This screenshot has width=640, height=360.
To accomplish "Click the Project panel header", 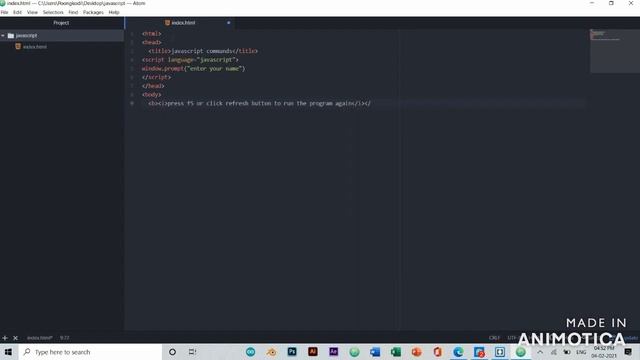I will pos(61,23).
